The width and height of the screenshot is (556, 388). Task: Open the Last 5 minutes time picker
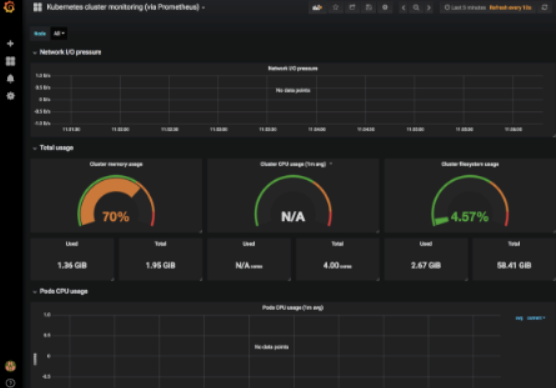coord(465,7)
